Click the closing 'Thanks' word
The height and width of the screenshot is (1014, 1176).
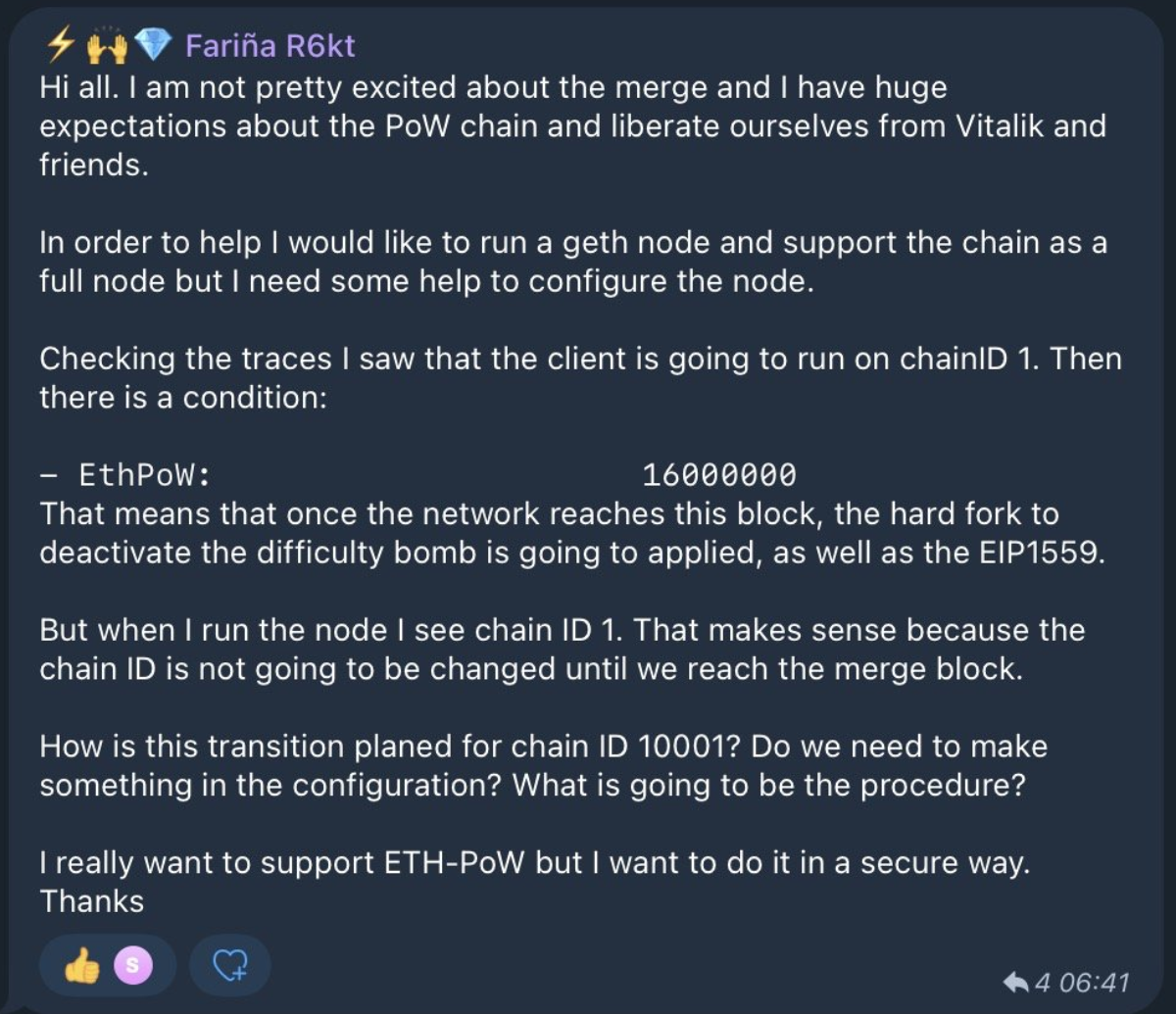pos(92,901)
